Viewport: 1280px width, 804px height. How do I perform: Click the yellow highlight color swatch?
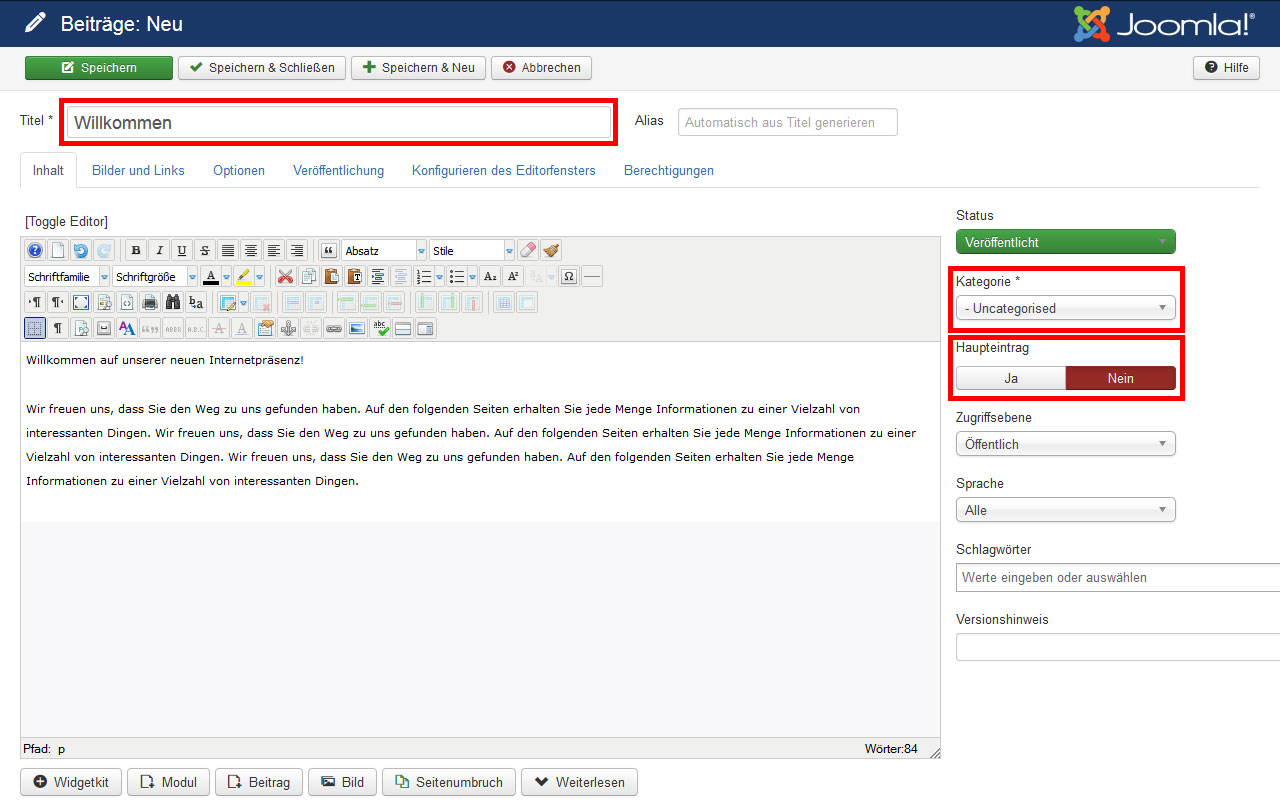tap(243, 277)
